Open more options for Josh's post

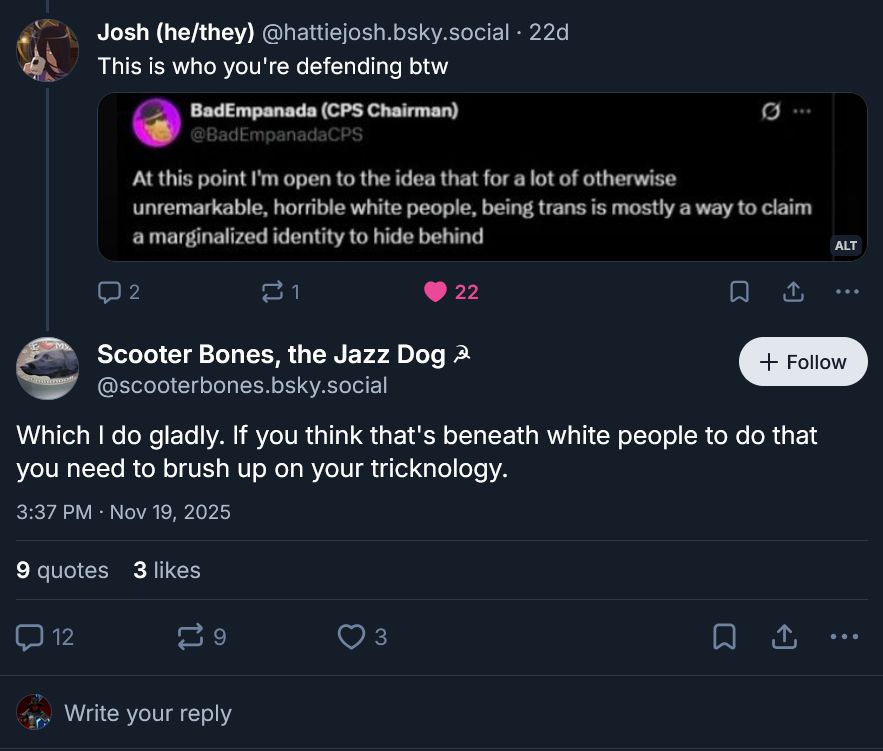846,291
